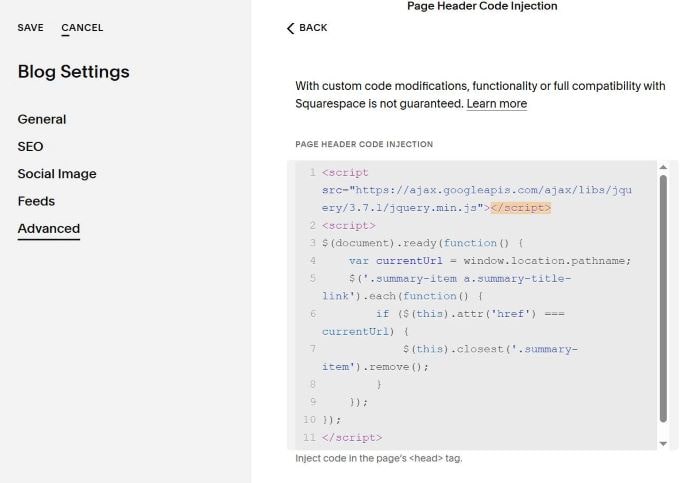700x483 pixels.
Task: Go back using the BACK label
Action: tap(313, 28)
